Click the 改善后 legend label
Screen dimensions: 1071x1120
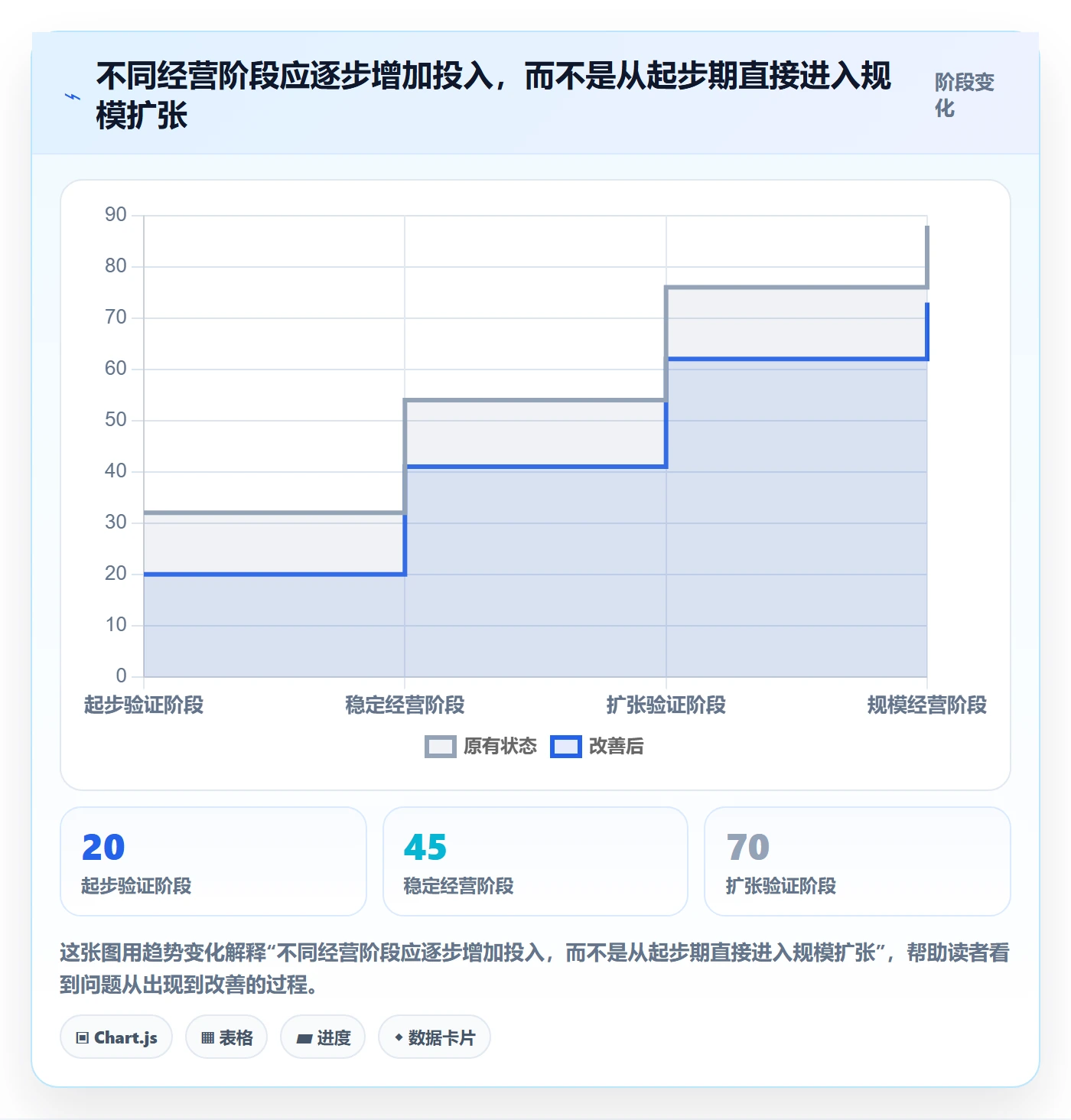[616, 747]
